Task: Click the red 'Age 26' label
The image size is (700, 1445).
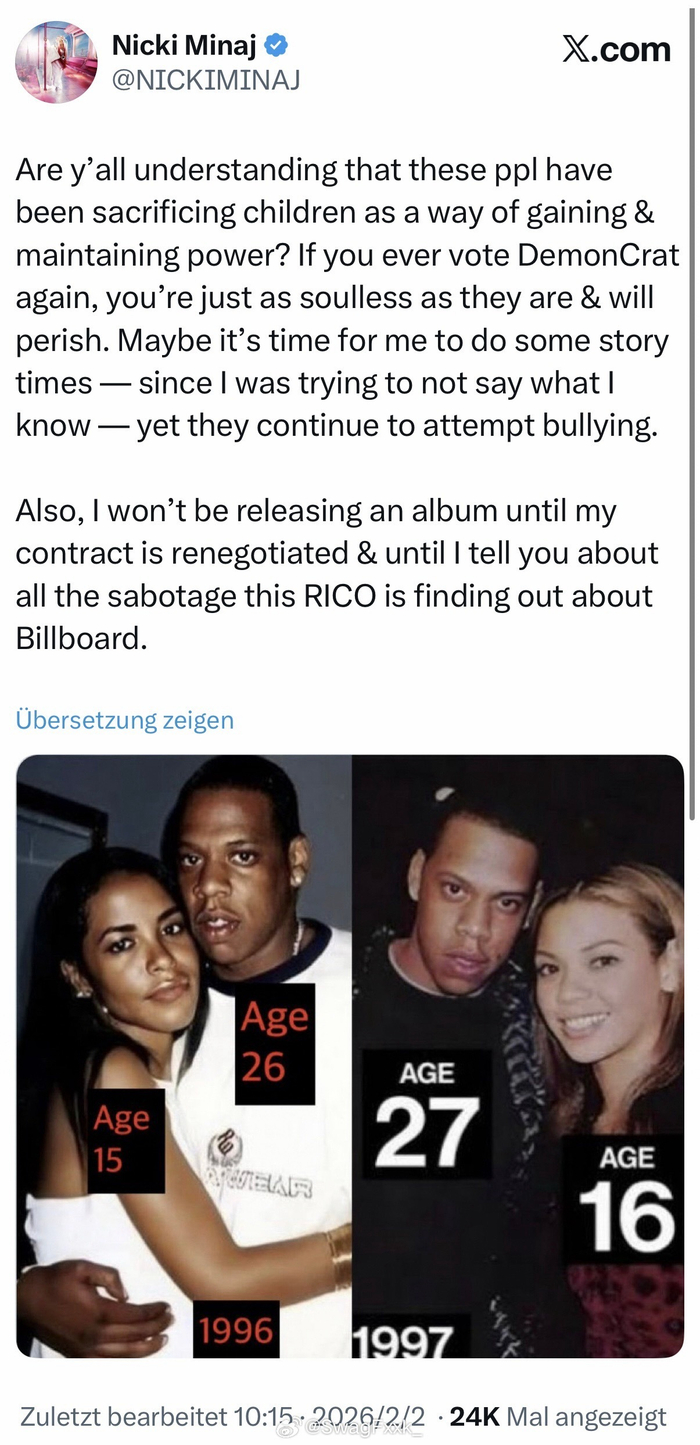Action: tap(275, 1044)
